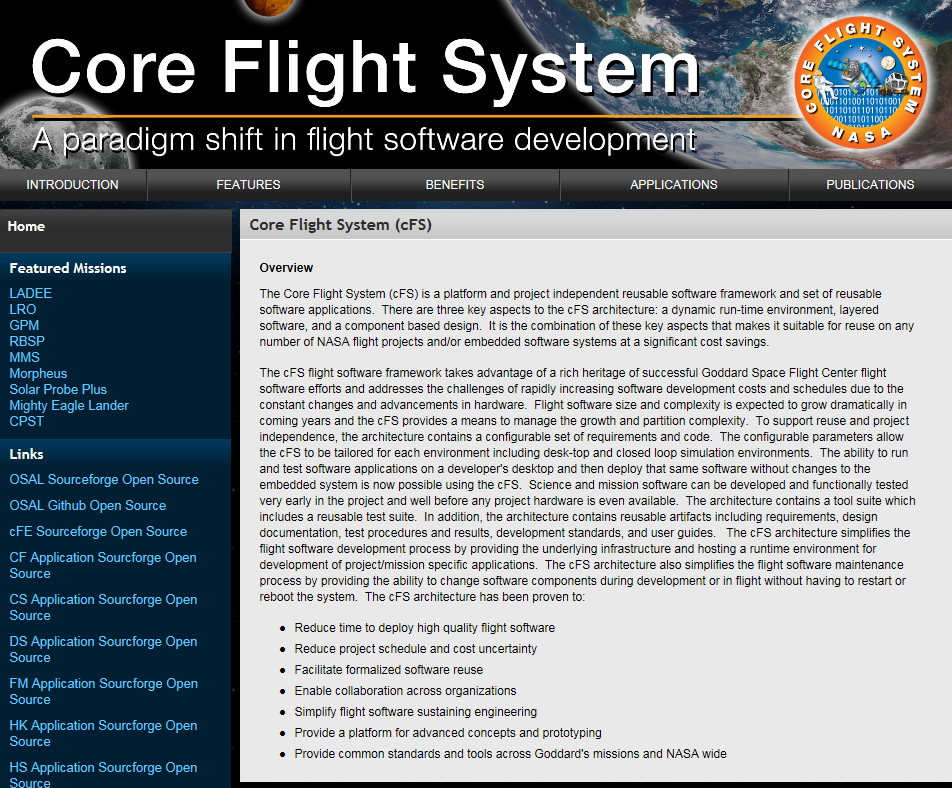952x788 pixels.
Task: Visit OSAL Sourceforge Open Source link
Action: coord(104,480)
